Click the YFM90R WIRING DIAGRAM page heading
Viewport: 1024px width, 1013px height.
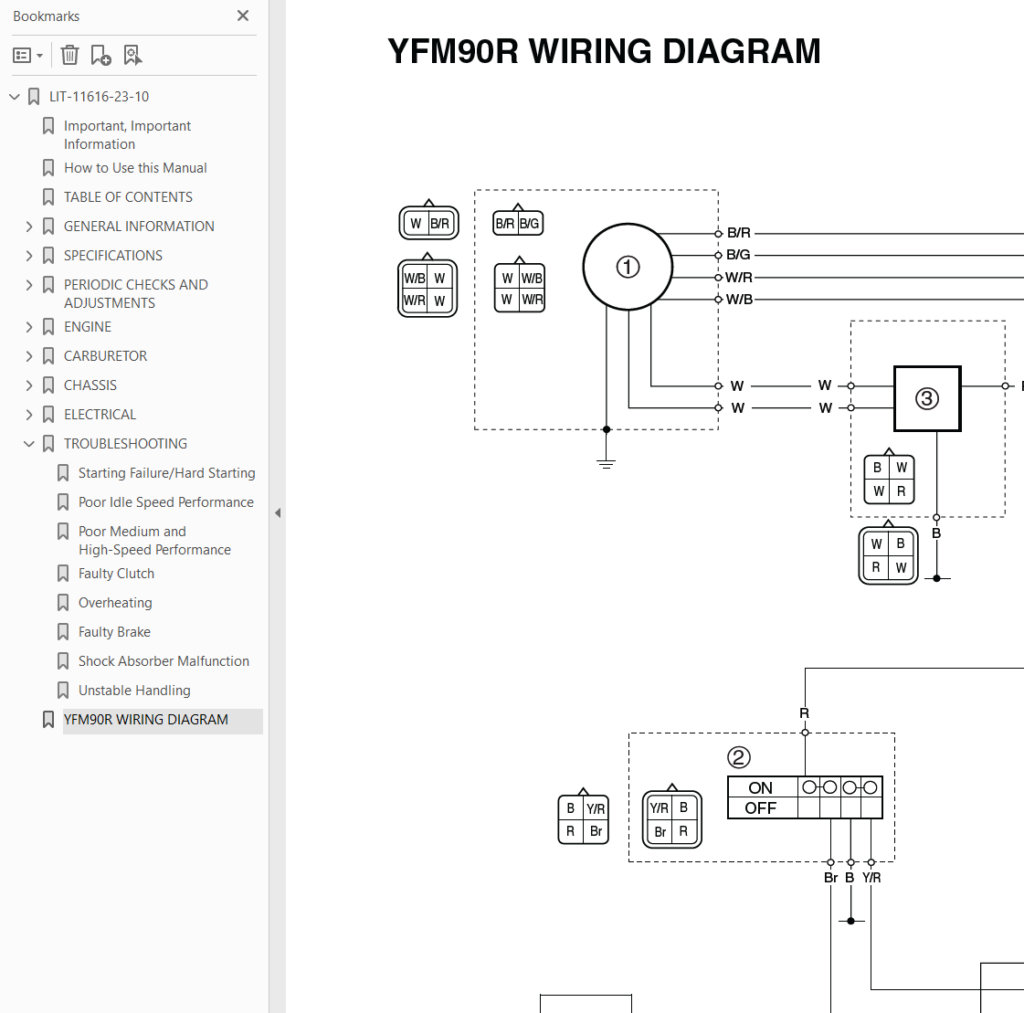[604, 52]
